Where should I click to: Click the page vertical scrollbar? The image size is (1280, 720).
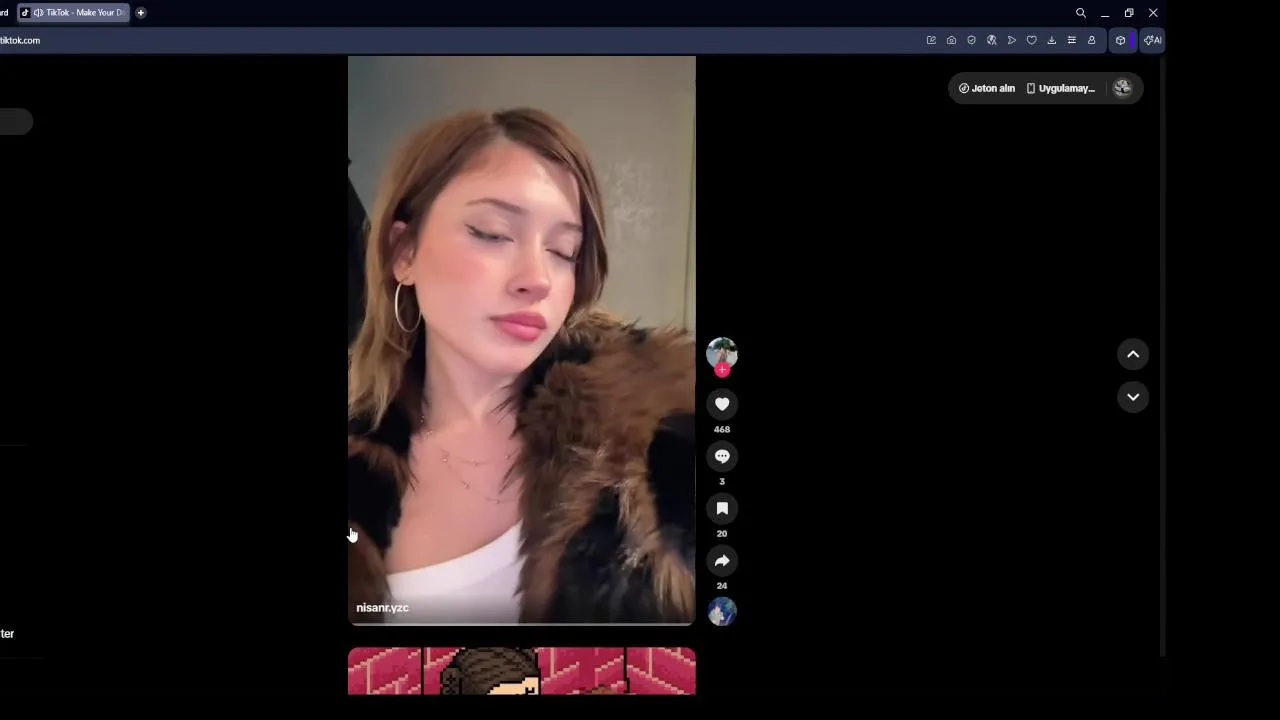1162,355
